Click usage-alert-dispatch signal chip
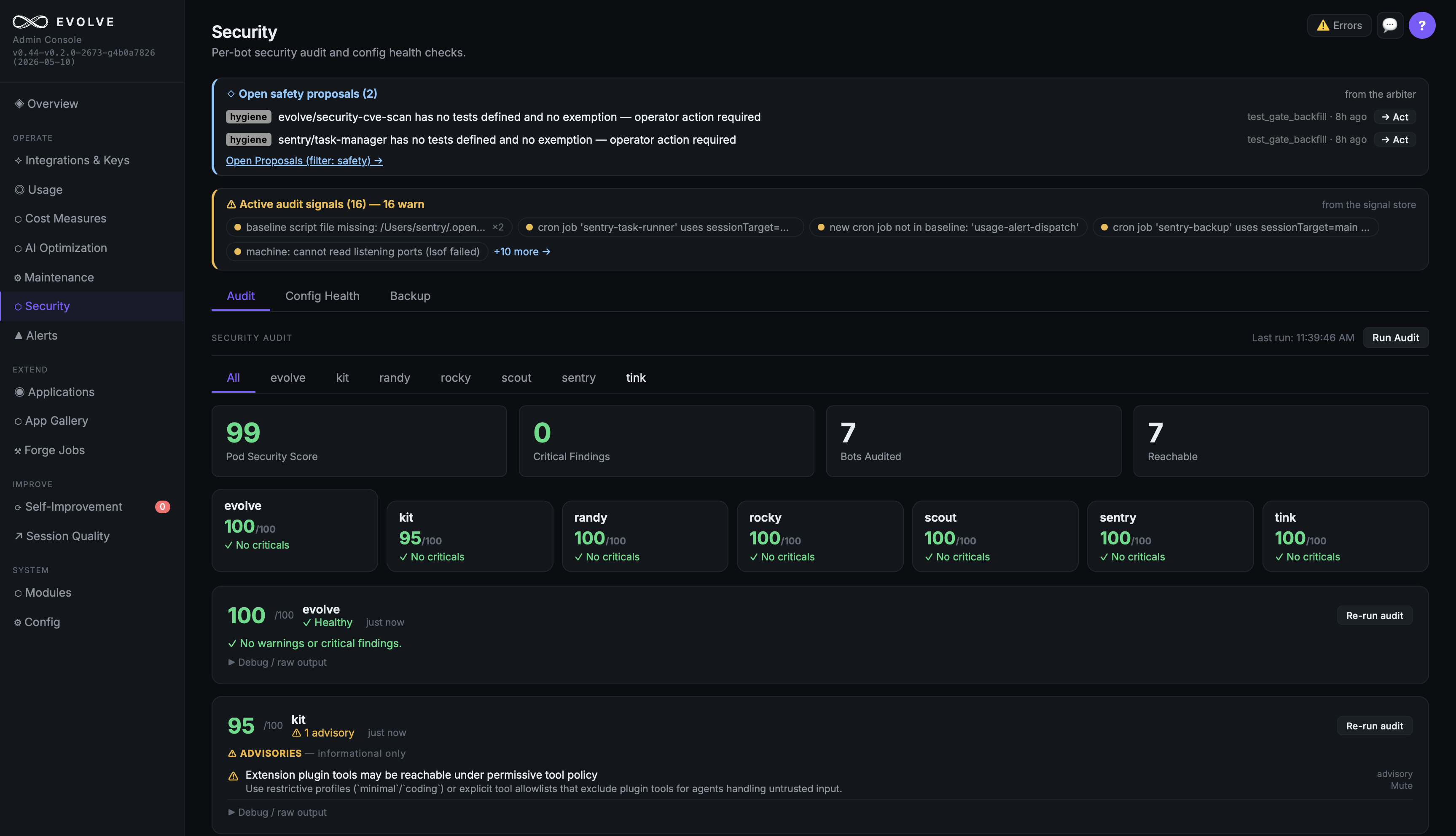 pos(948,228)
